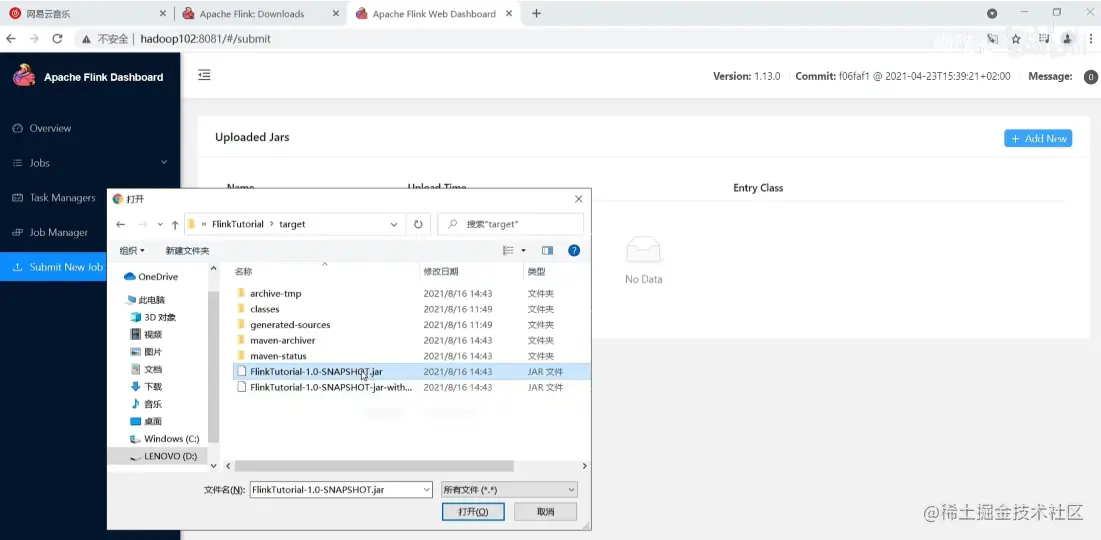Collapse the sidebar with the fold icon
The image size is (1101, 540).
204,75
